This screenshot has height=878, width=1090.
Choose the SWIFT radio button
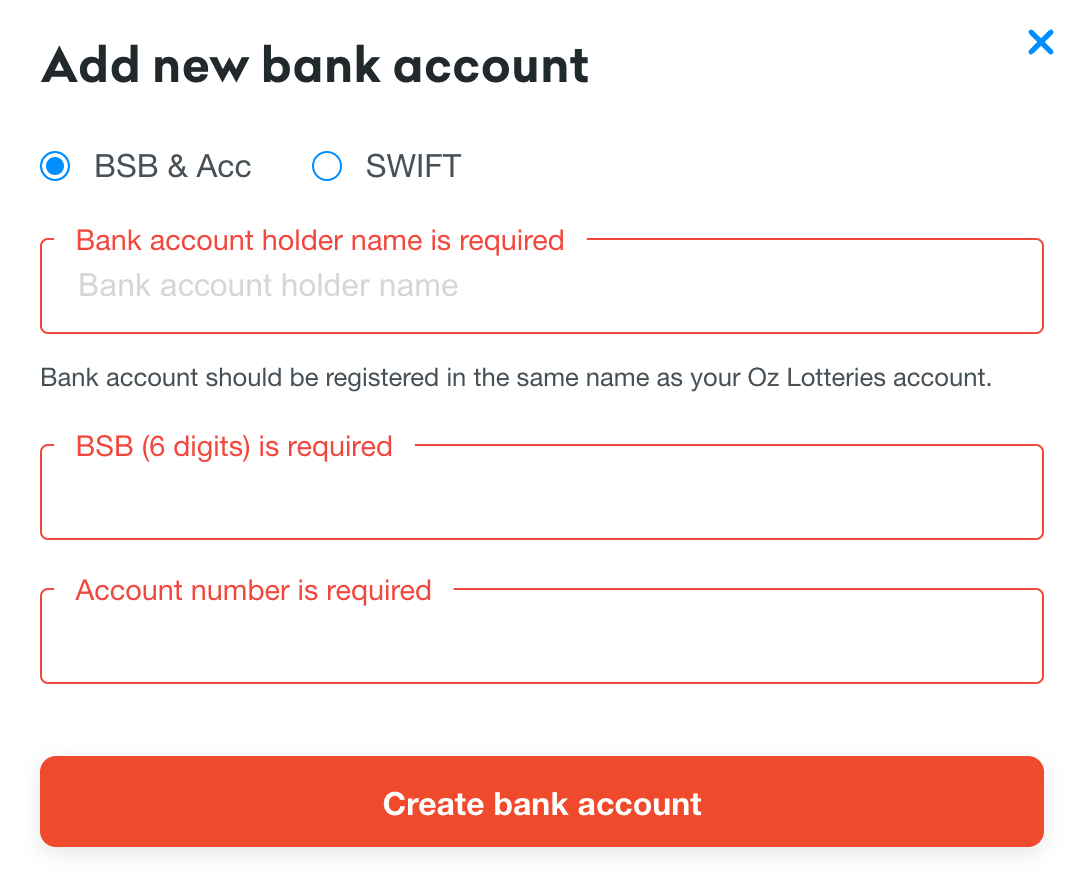[327, 166]
